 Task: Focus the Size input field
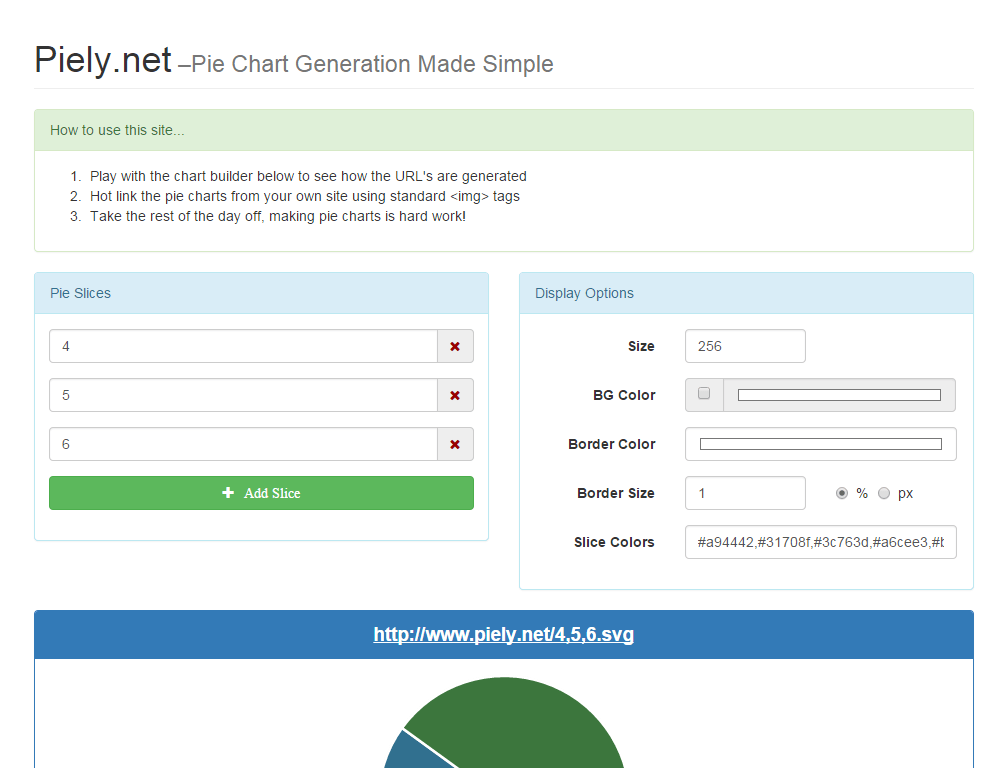point(746,346)
